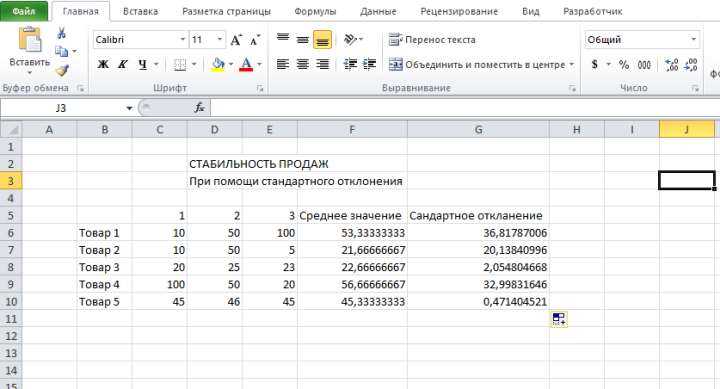Click the Paste (Вставить) clipboard icon
Viewport: 720px width, 389px height.
pos(29,39)
